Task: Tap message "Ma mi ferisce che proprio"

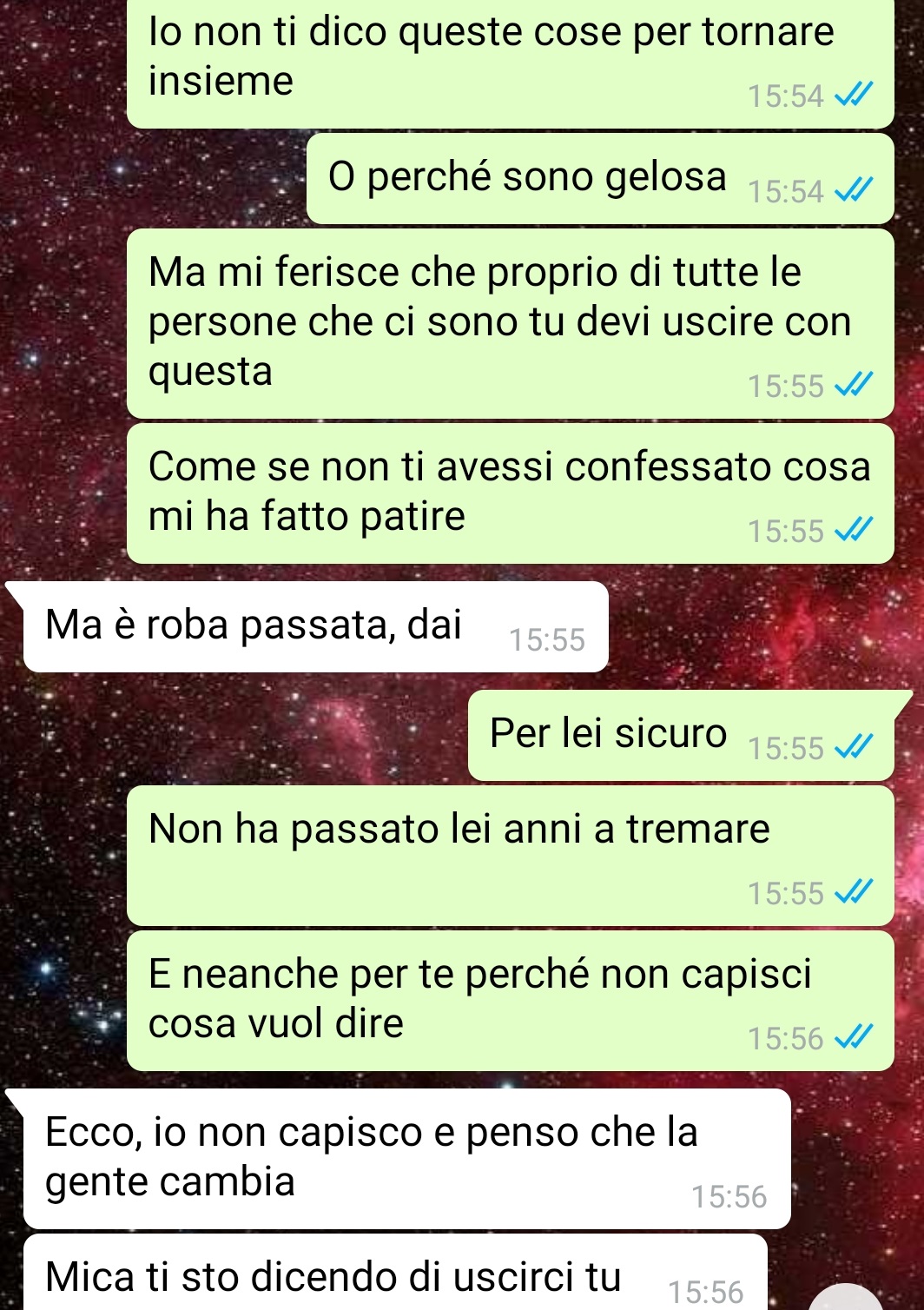Action: tap(511, 323)
